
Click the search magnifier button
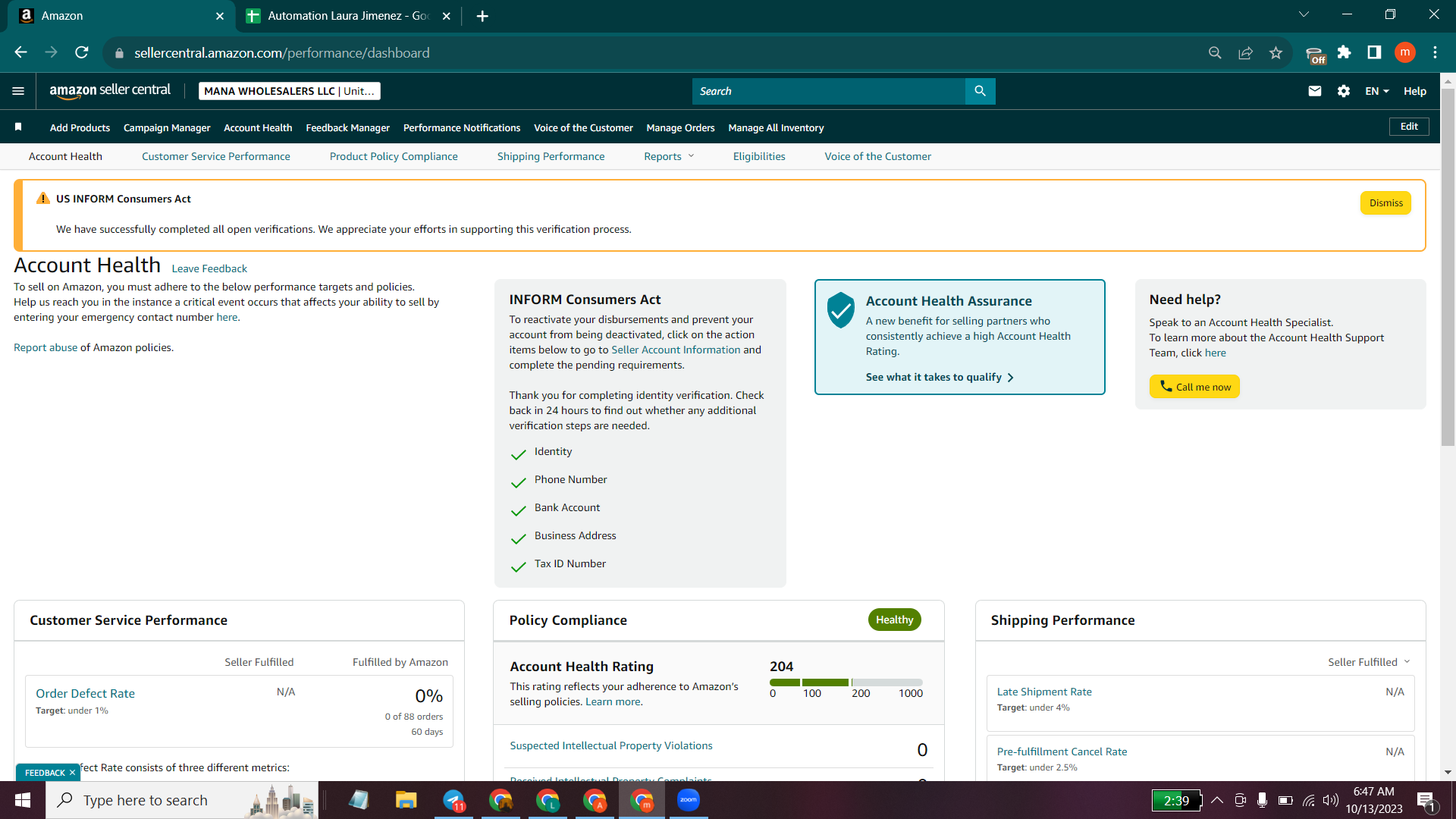coord(980,91)
